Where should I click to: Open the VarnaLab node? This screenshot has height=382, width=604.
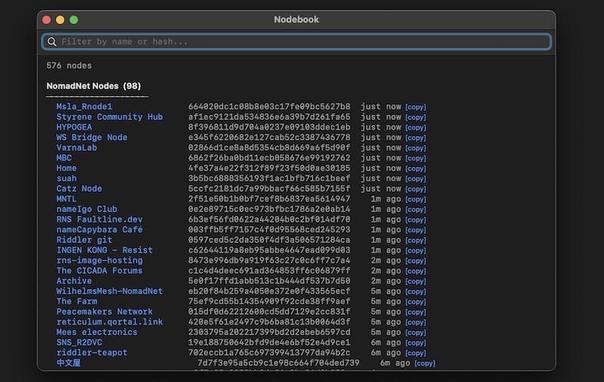[x=77, y=147]
